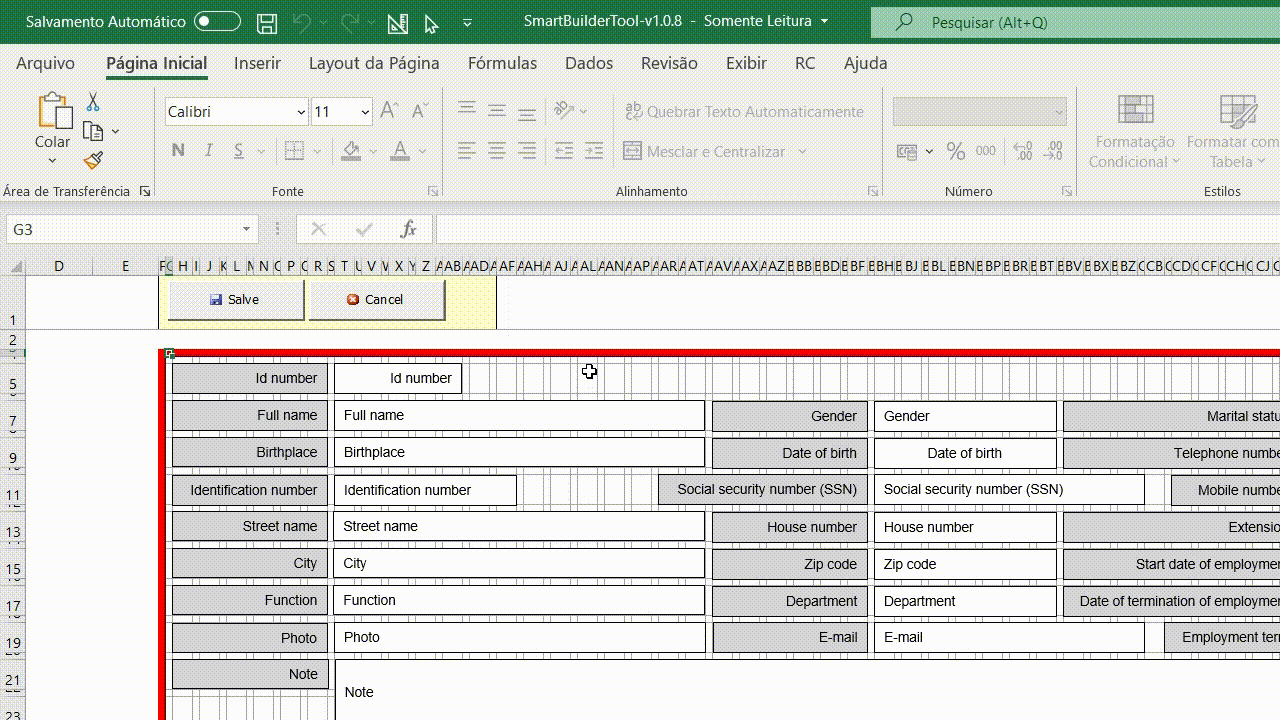
Task: Pick a font color from the red swatch
Action: click(x=399, y=160)
